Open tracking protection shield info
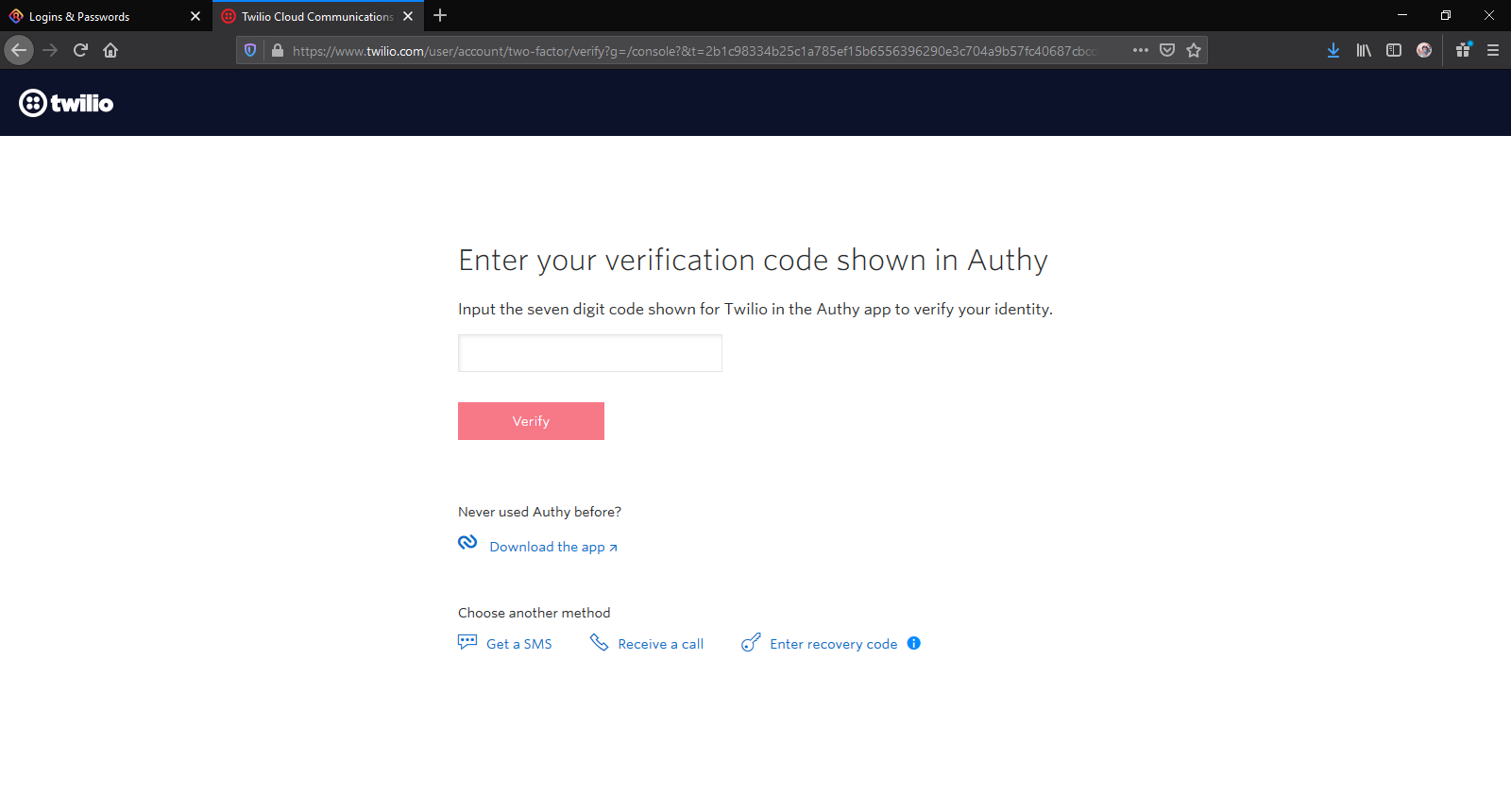 pyautogui.click(x=250, y=50)
